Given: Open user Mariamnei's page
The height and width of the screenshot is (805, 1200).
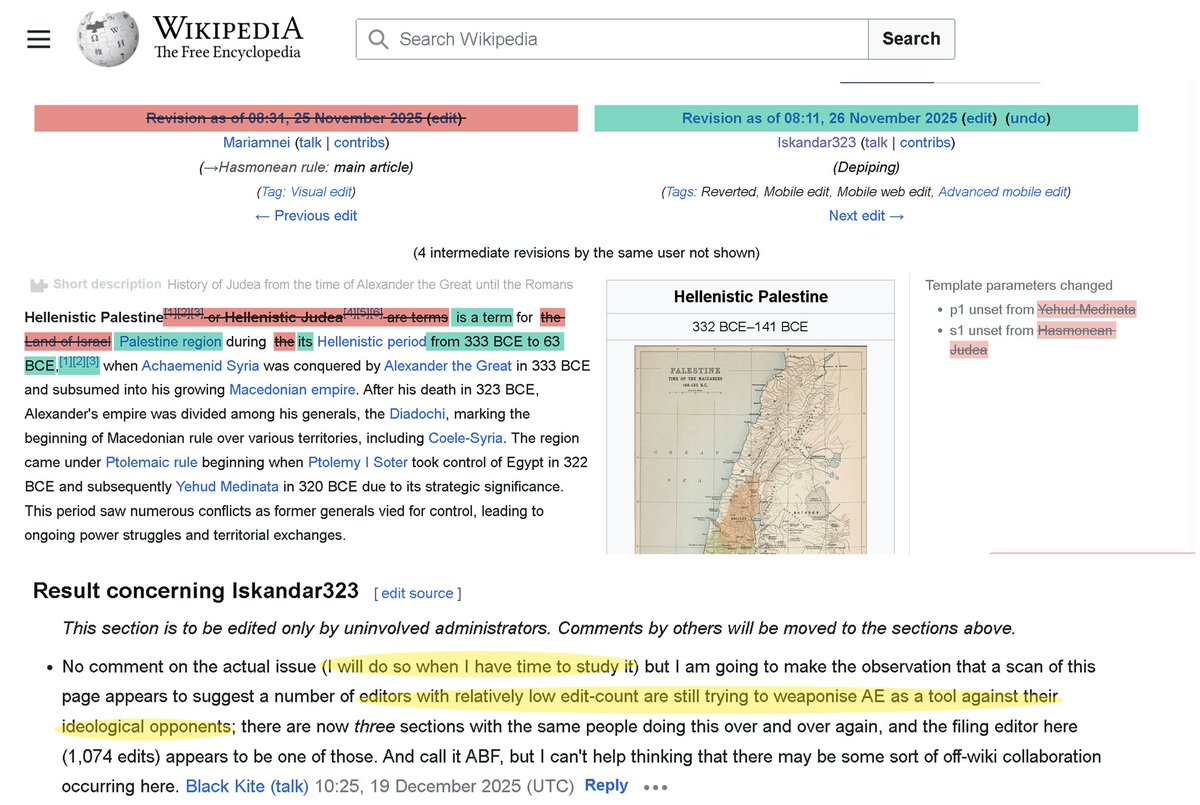Looking at the screenshot, I should [x=256, y=143].
